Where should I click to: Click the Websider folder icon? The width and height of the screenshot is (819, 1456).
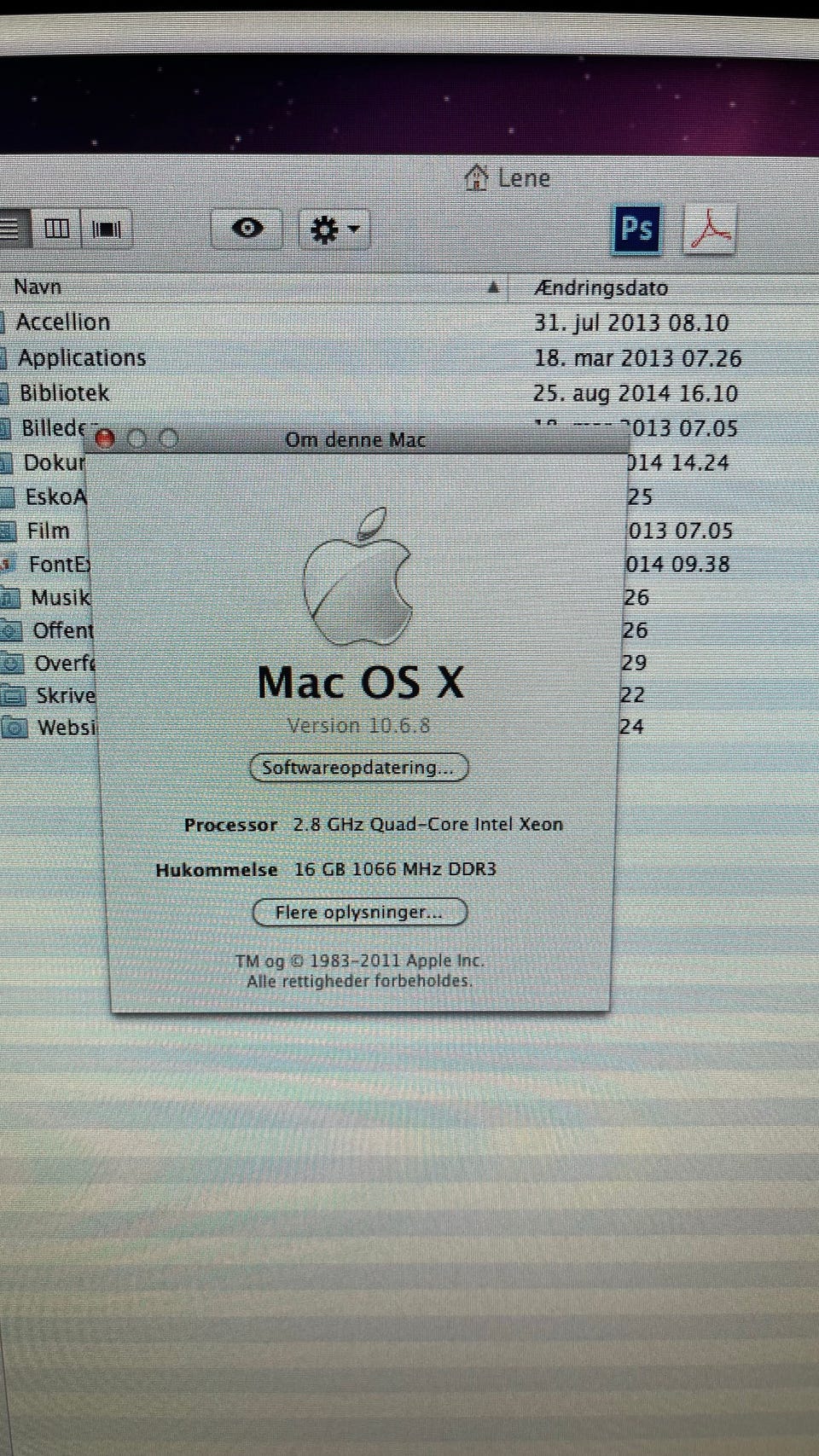(x=15, y=728)
